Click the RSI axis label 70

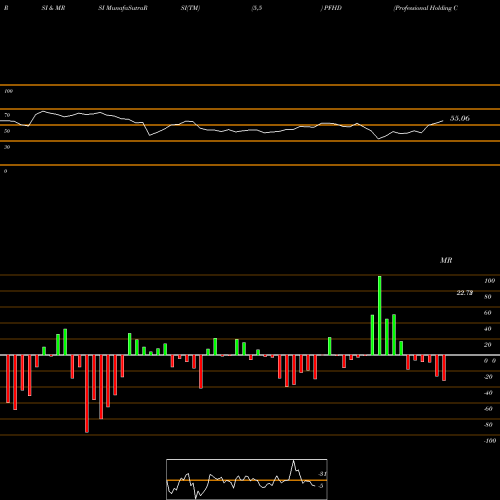(7, 115)
